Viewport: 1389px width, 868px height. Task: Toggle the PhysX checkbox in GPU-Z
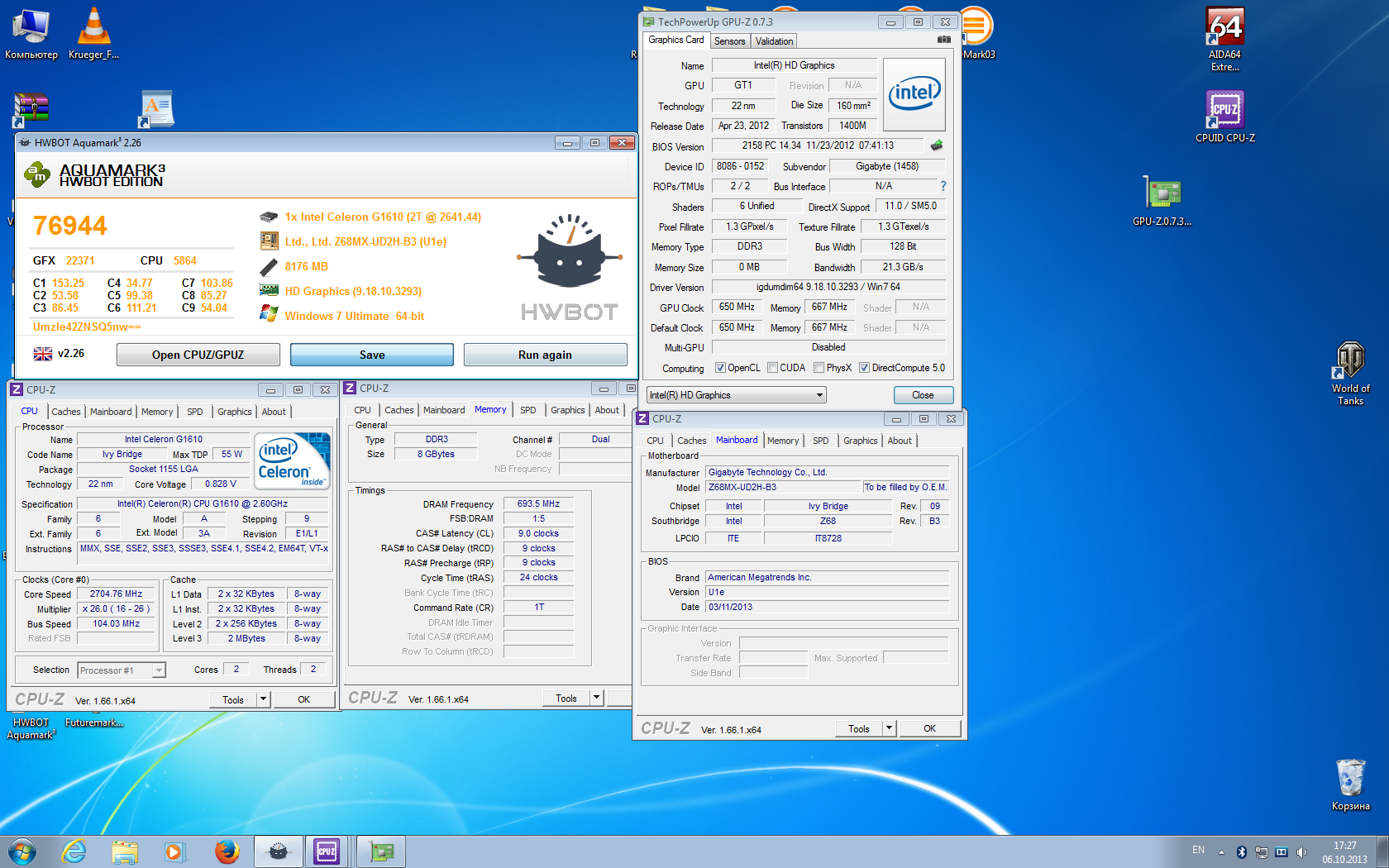[819, 368]
